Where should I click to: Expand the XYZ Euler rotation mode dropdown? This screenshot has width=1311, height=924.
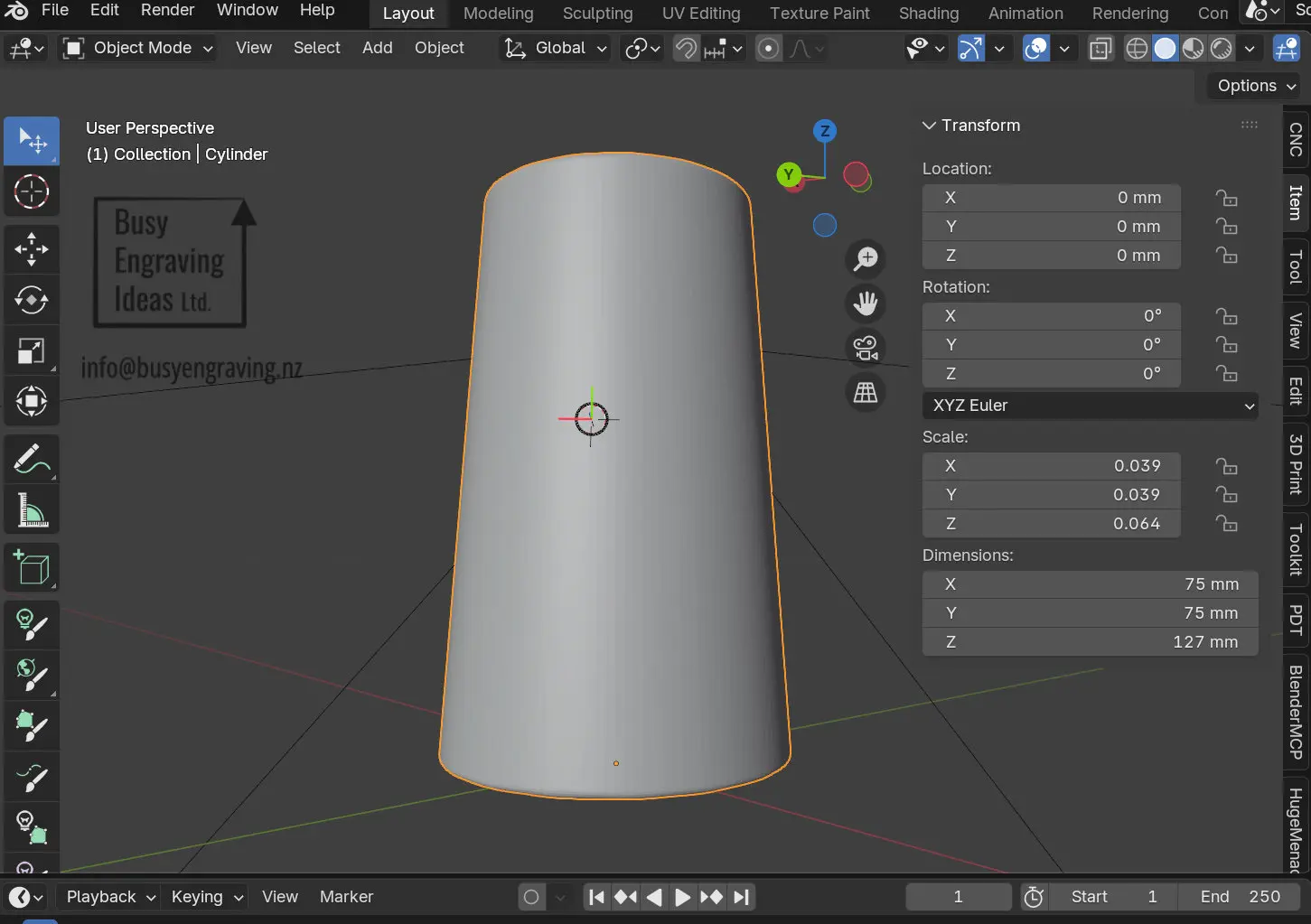click(1091, 406)
